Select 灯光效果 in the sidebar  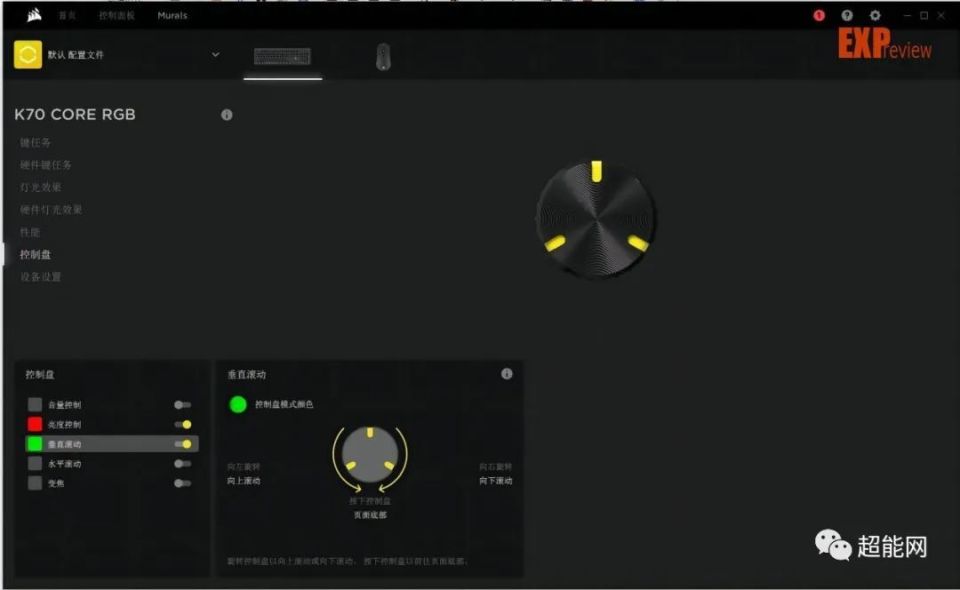coord(40,187)
